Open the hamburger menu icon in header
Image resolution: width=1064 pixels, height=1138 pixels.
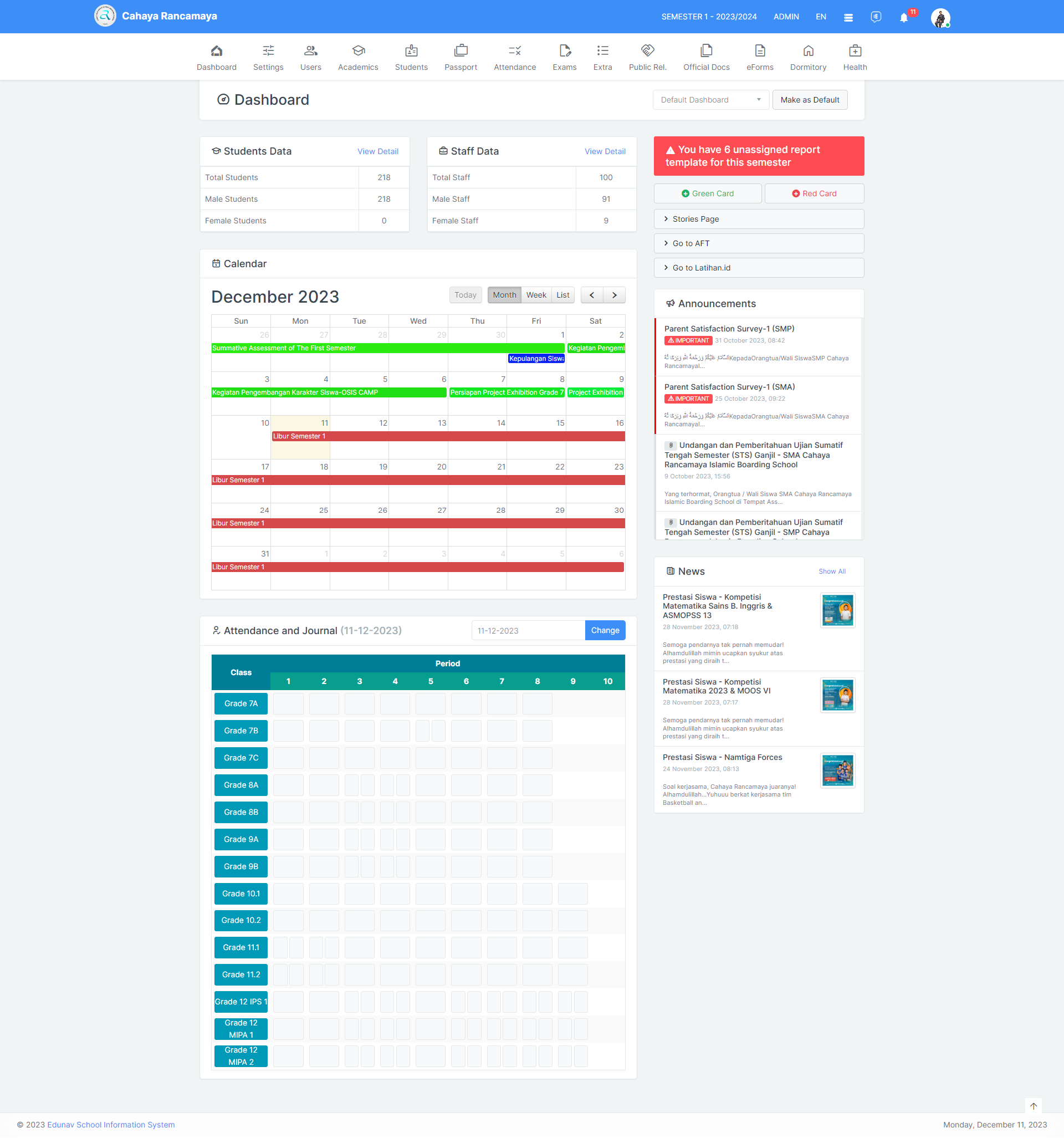click(x=848, y=17)
